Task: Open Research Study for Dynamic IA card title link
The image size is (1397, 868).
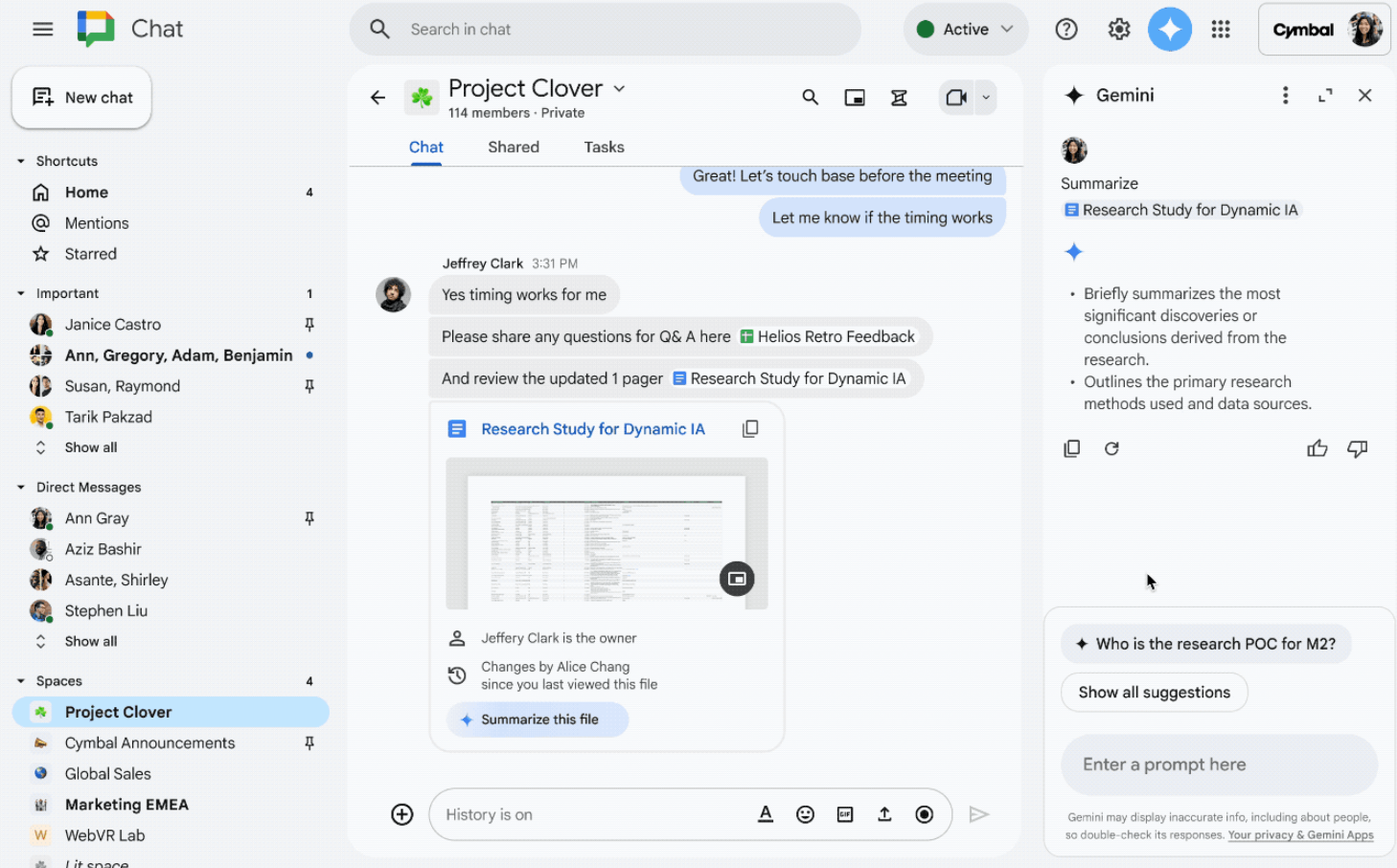Action: point(592,429)
